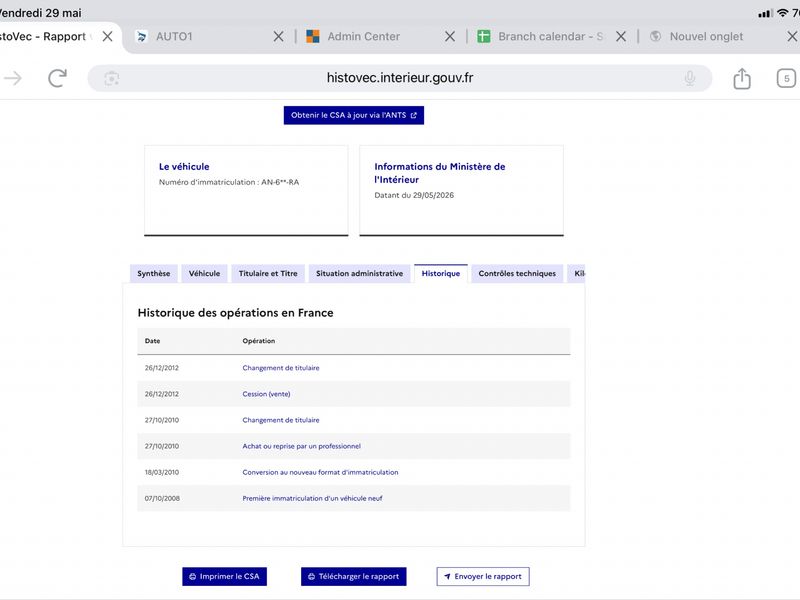This screenshot has width=800, height=600.
Task: Tap the microphone icon in address bar
Action: pyautogui.click(x=689, y=78)
